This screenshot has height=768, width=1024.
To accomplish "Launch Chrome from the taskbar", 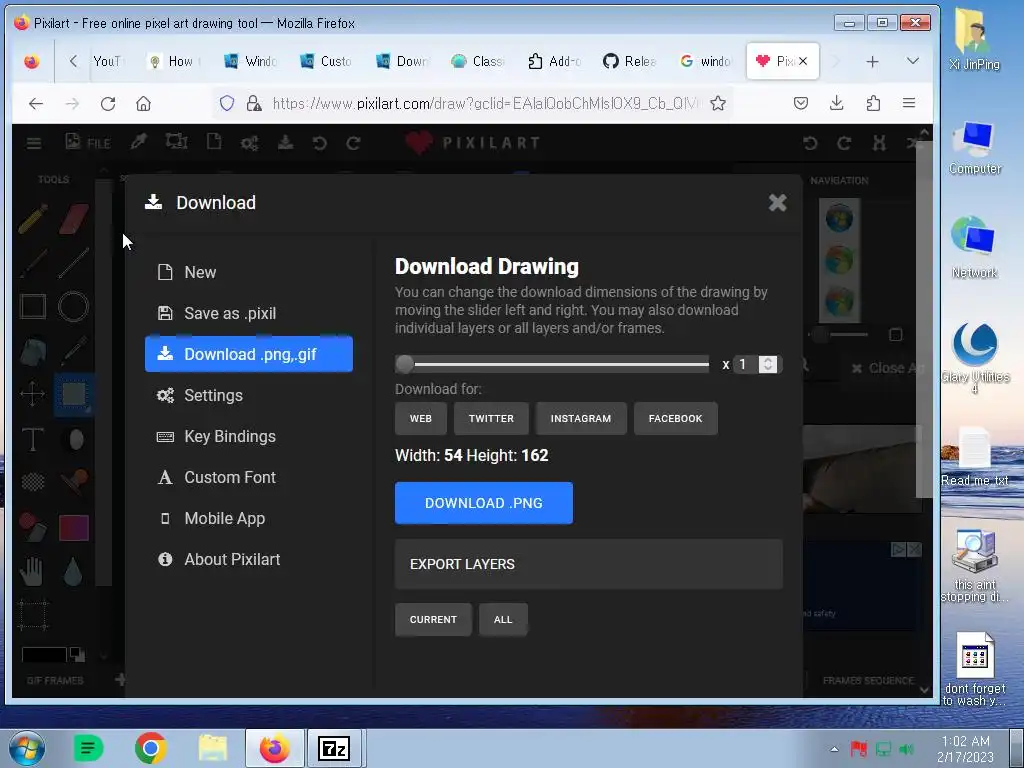I will [151, 748].
